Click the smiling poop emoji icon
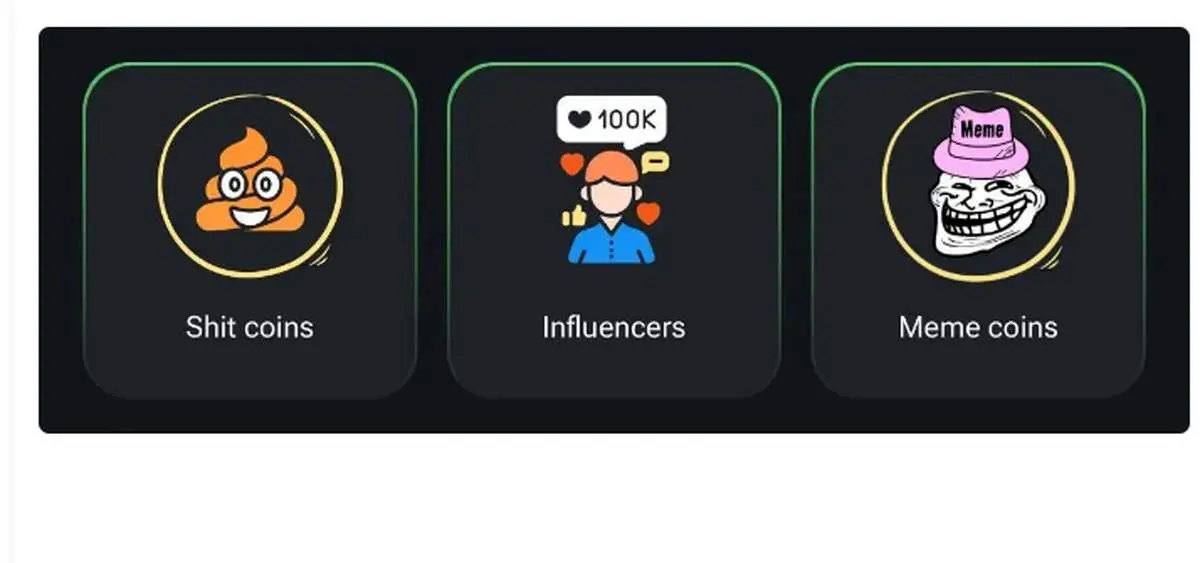This screenshot has height=563, width=1200. coord(250,181)
